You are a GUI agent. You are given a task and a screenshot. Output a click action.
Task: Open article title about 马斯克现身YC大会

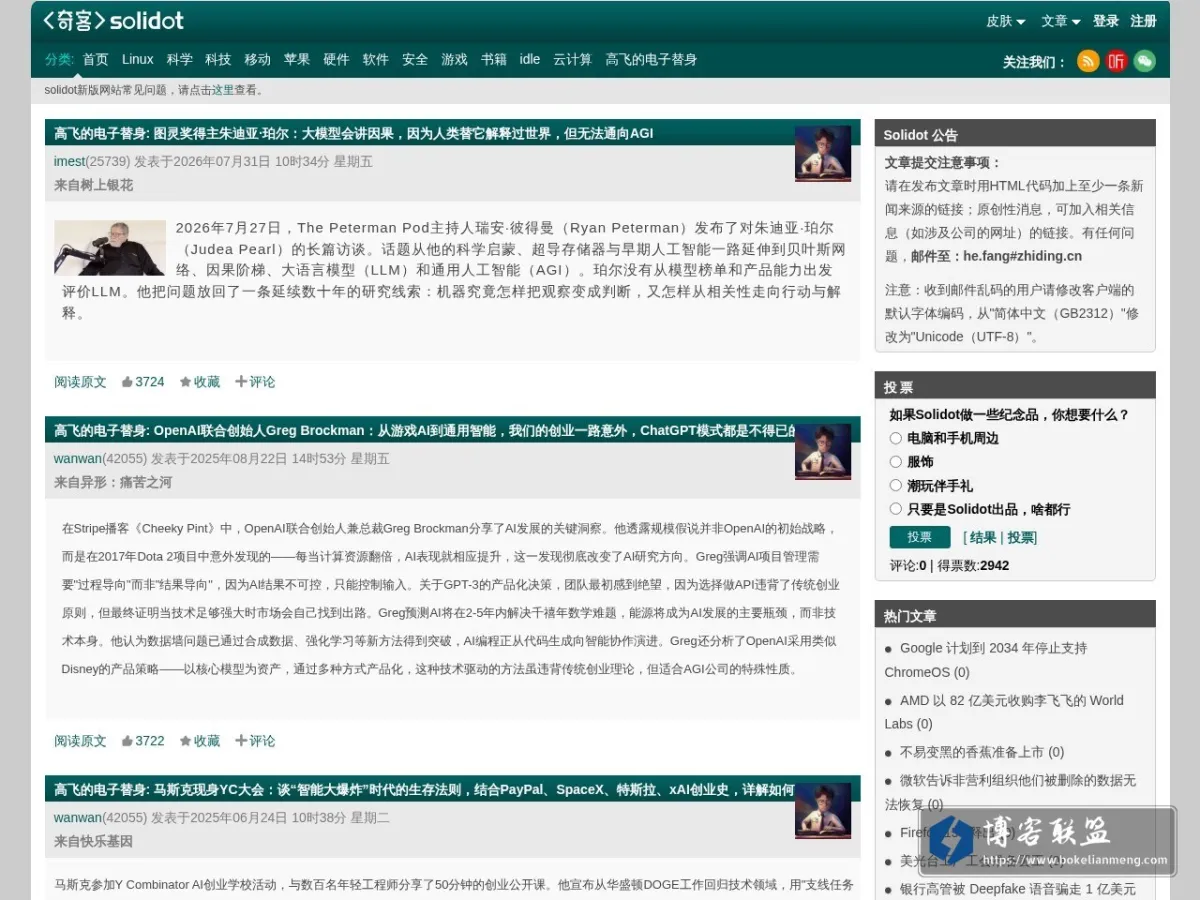(476, 790)
